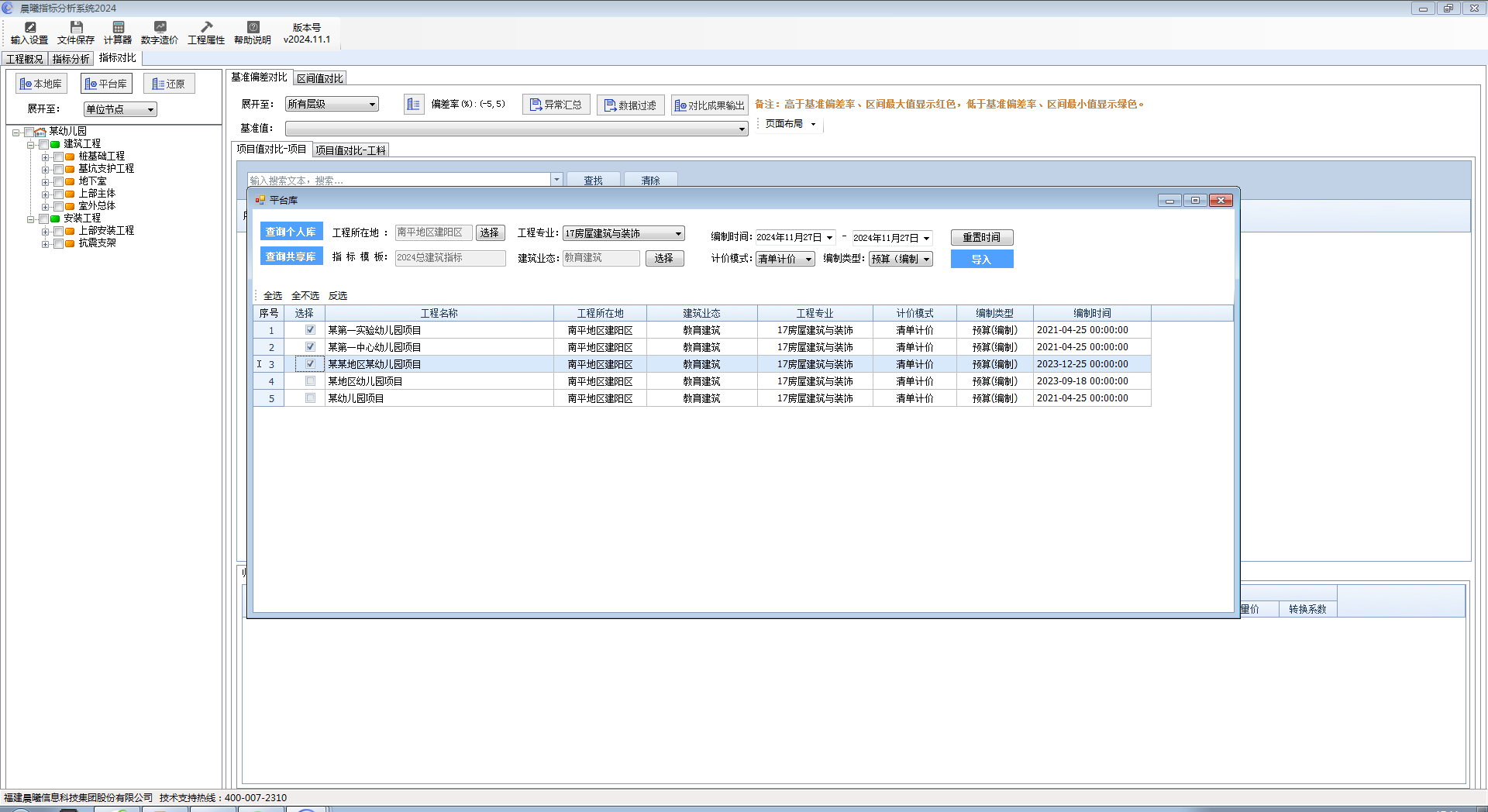Open the 输入设置 toolbar tool

[29, 33]
